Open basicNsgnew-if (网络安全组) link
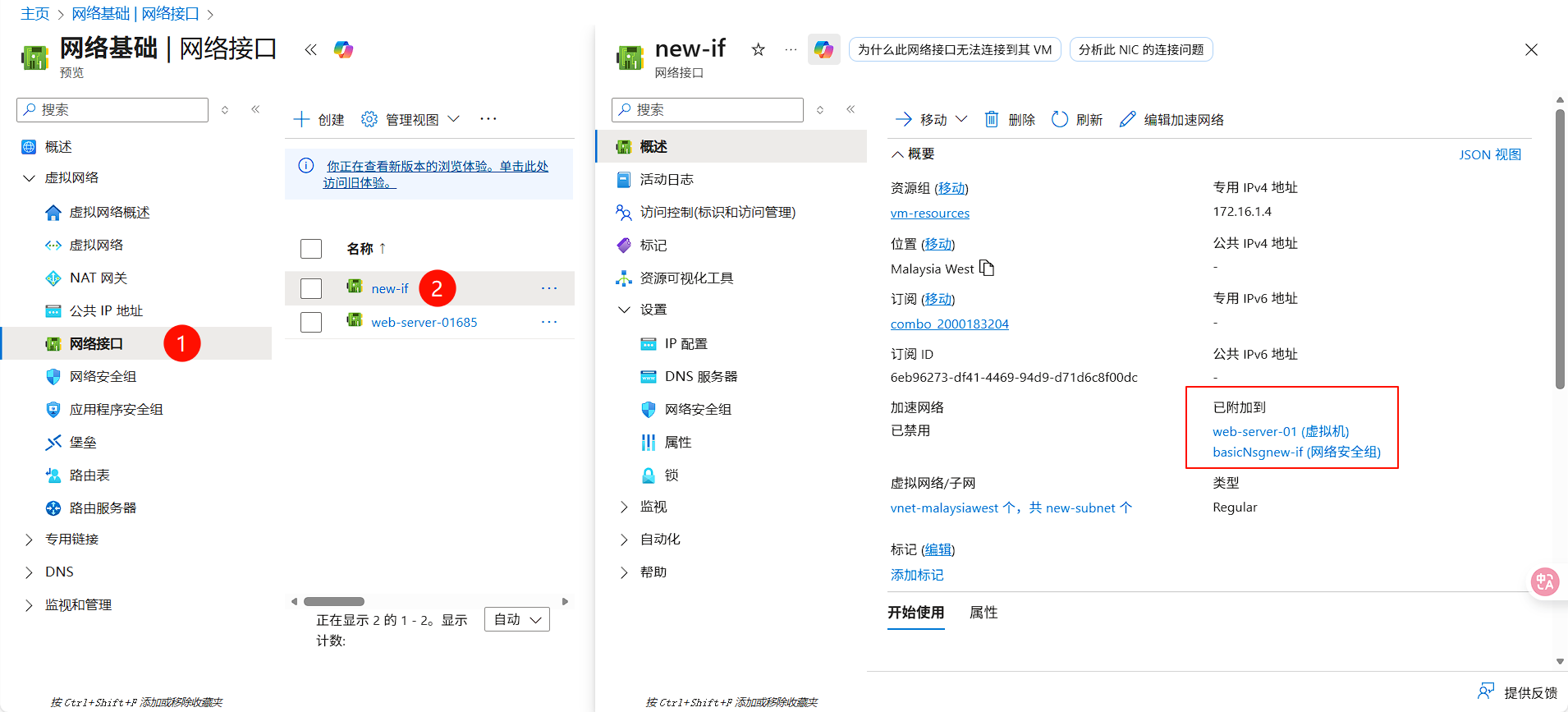1568x712 pixels. pos(1297,452)
